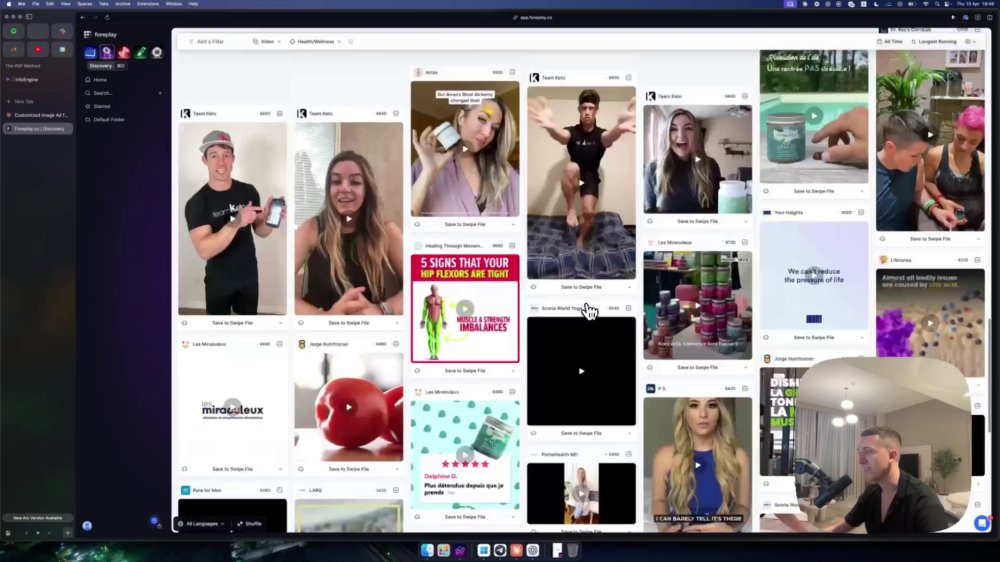The width and height of the screenshot is (1000, 562).
Task: Open the user profile avatar in sidebar
Action: tap(87, 526)
